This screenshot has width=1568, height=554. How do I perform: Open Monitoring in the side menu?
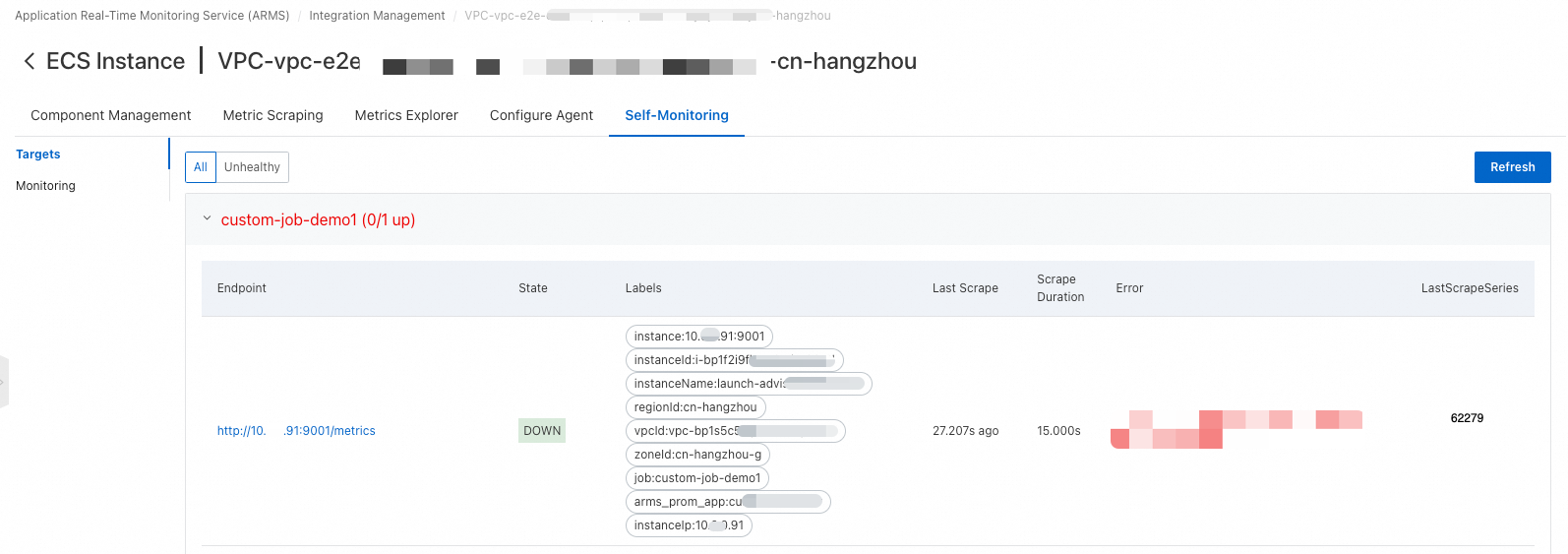45,186
